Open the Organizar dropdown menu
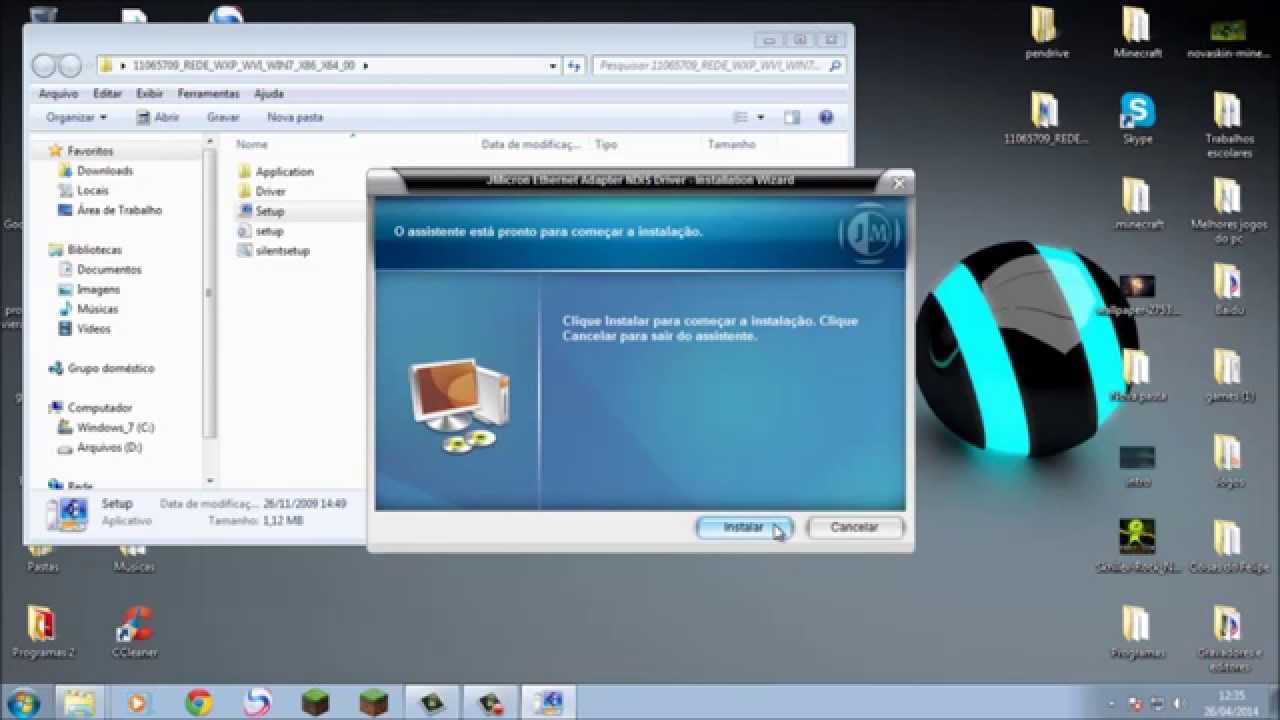 pyautogui.click(x=76, y=117)
